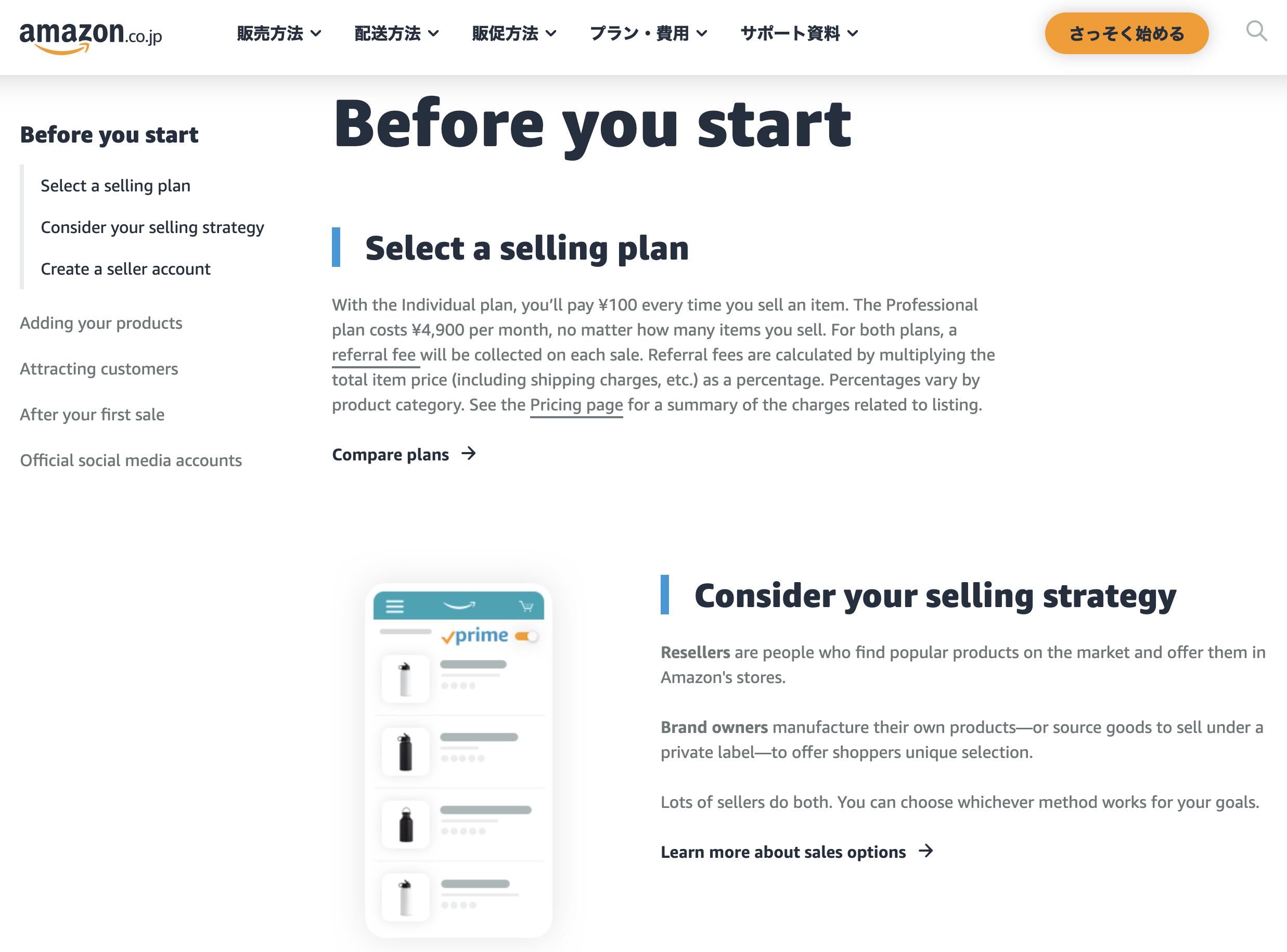Select Attracting customers sidebar item
This screenshot has width=1287, height=952.
99,368
